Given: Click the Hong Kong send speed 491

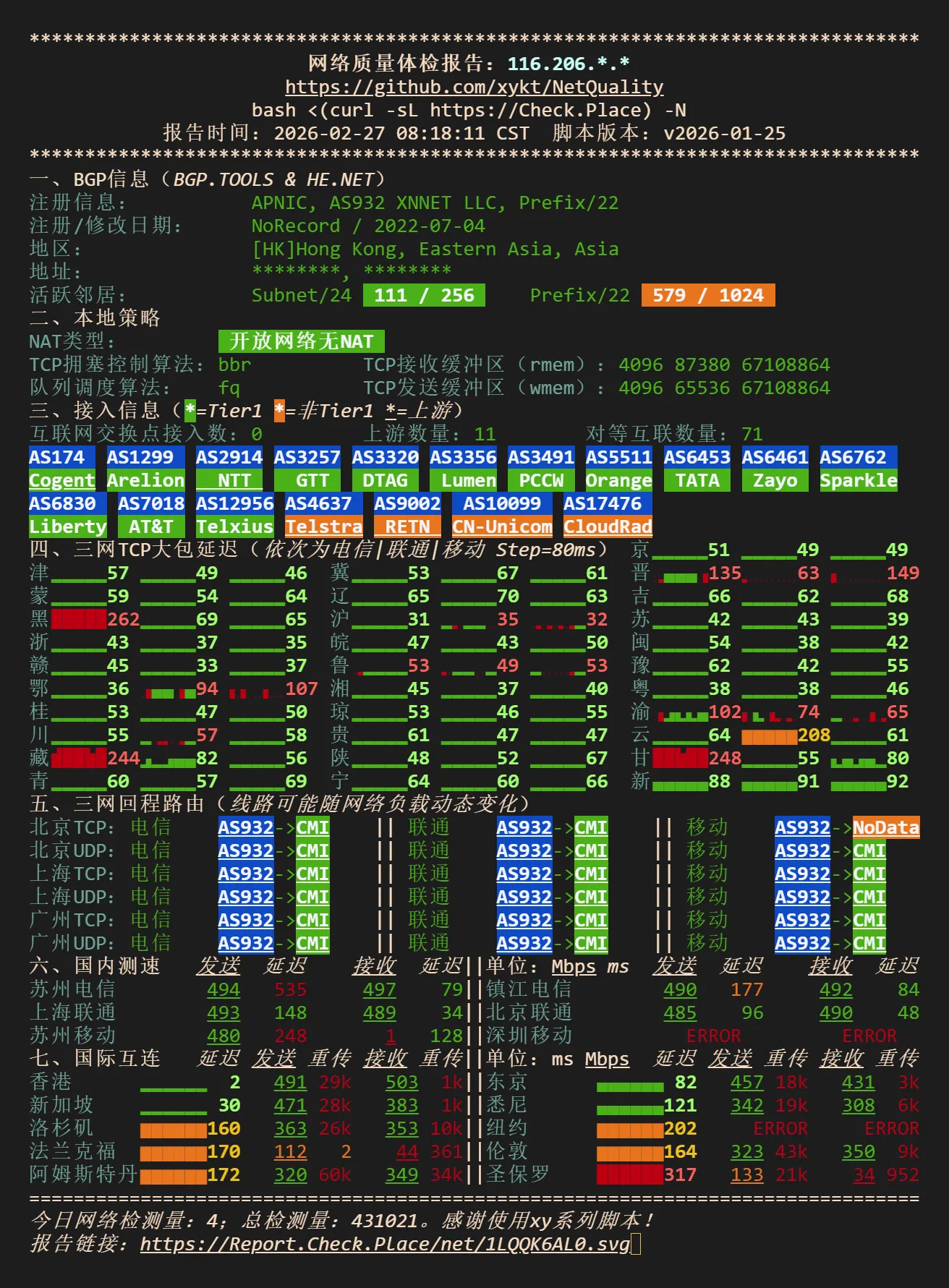Looking at the screenshot, I should (290, 1083).
